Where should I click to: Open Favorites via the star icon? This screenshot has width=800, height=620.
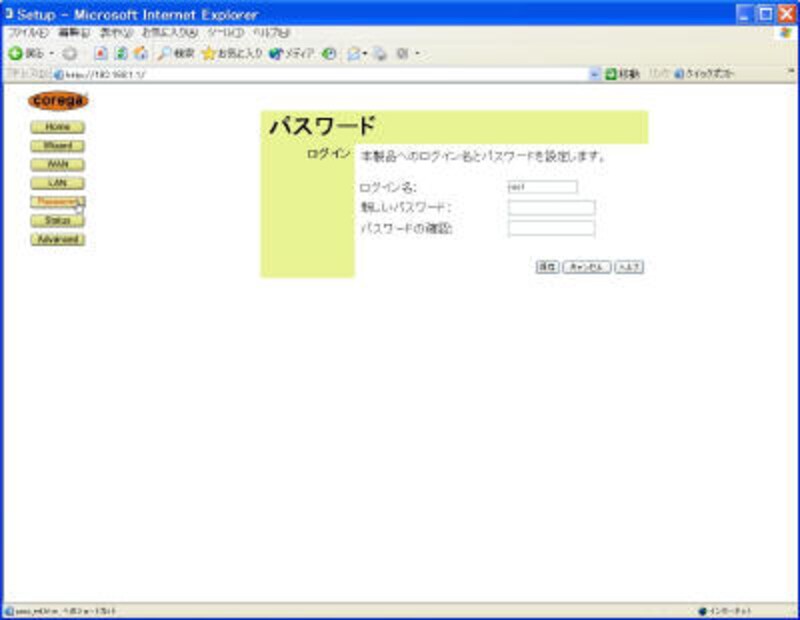click(209, 53)
